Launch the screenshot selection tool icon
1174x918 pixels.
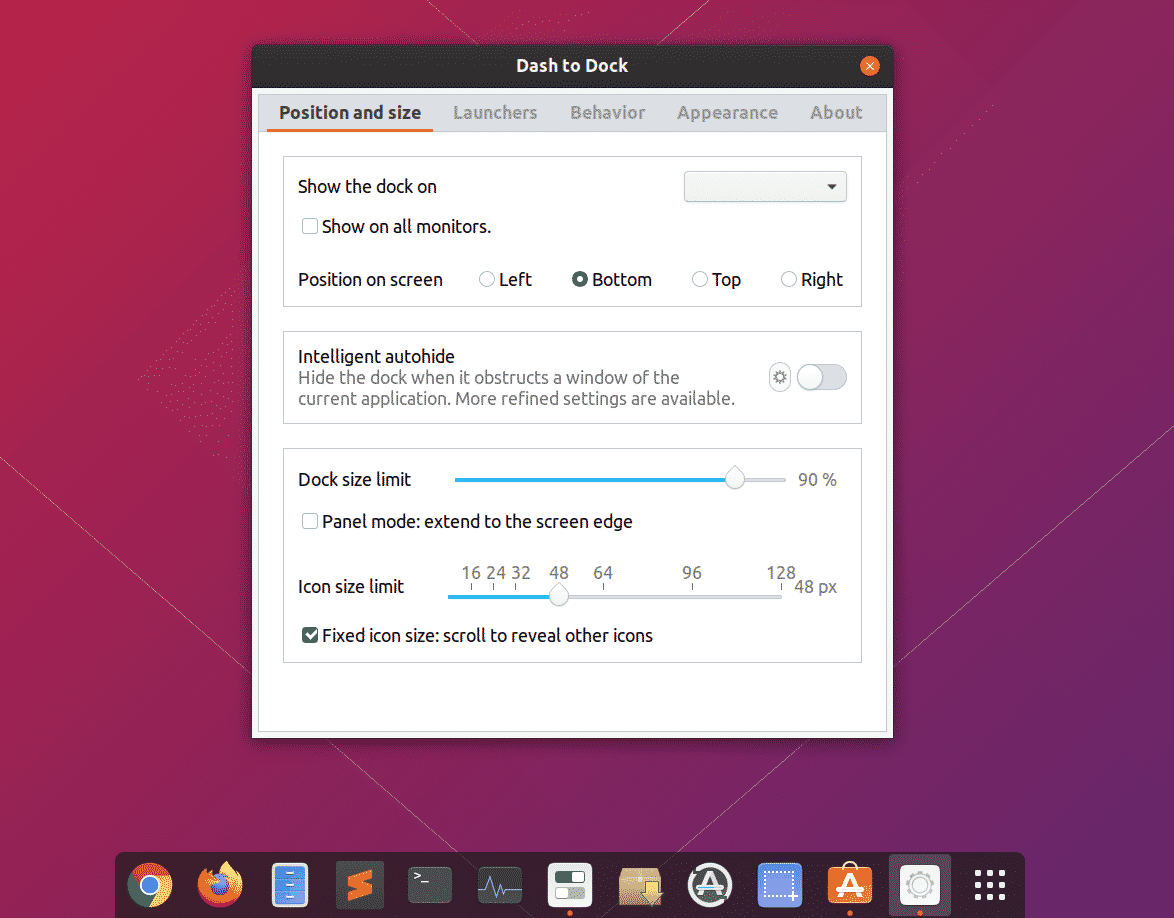click(779, 885)
